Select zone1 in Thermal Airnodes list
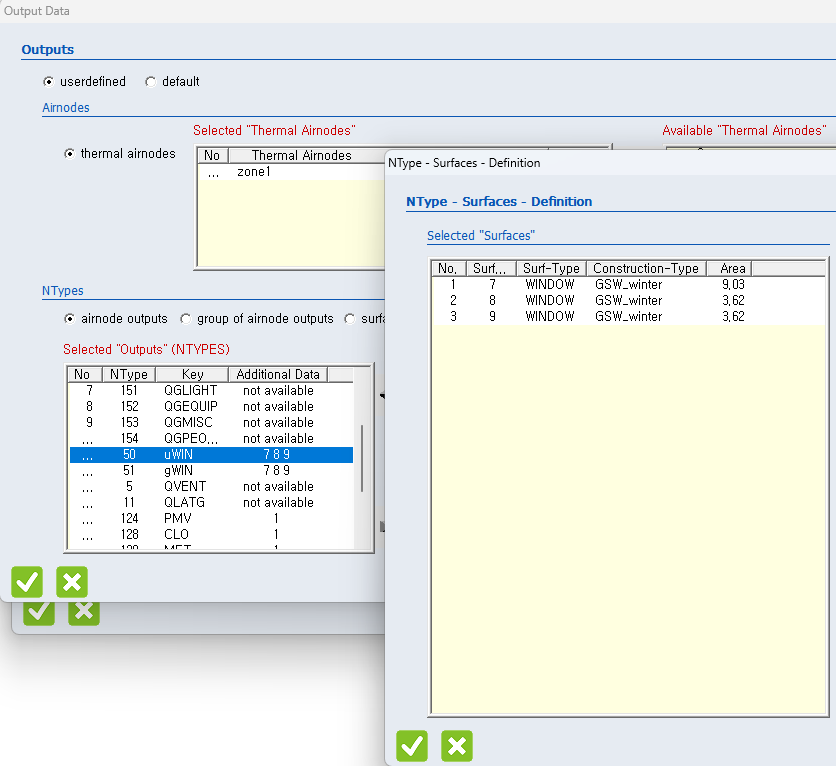The image size is (836, 766). pyautogui.click(x=254, y=172)
